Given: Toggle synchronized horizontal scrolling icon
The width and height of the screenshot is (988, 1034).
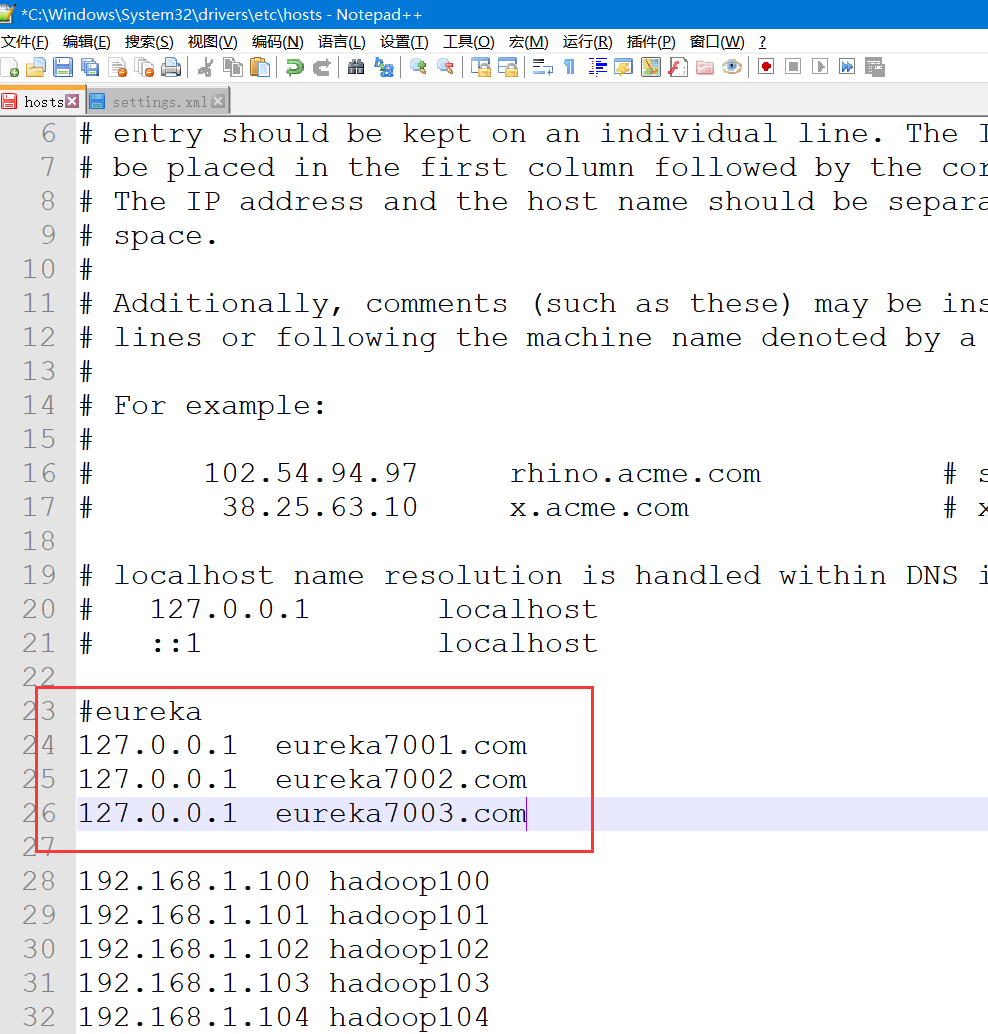Looking at the screenshot, I should click(508, 67).
